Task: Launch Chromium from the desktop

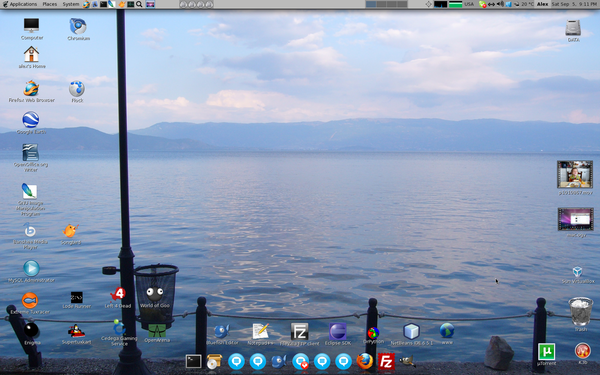Action: pos(78,26)
